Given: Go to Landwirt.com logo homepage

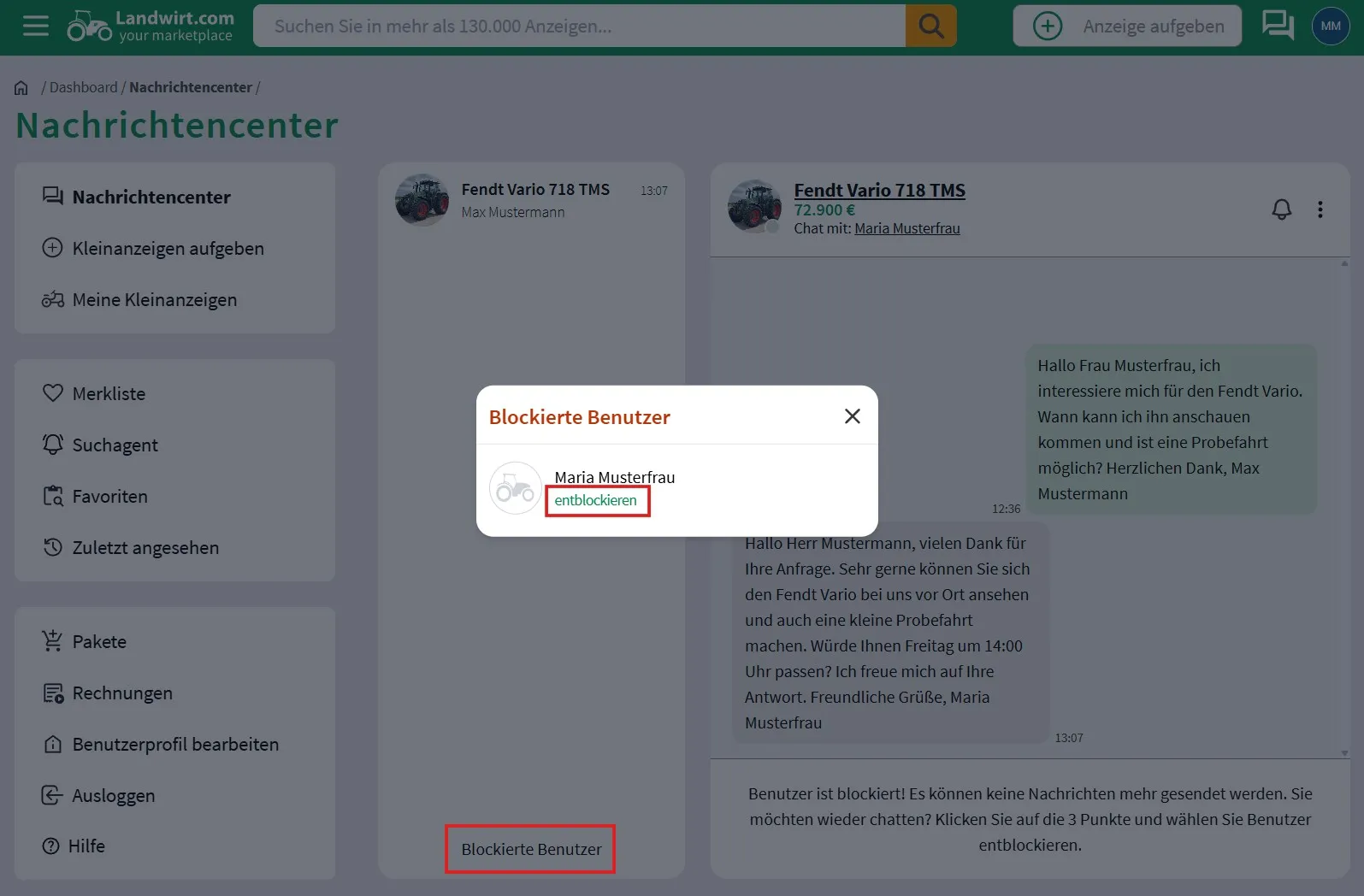Looking at the screenshot, I should pyautogui.click(x=150, y=26).
